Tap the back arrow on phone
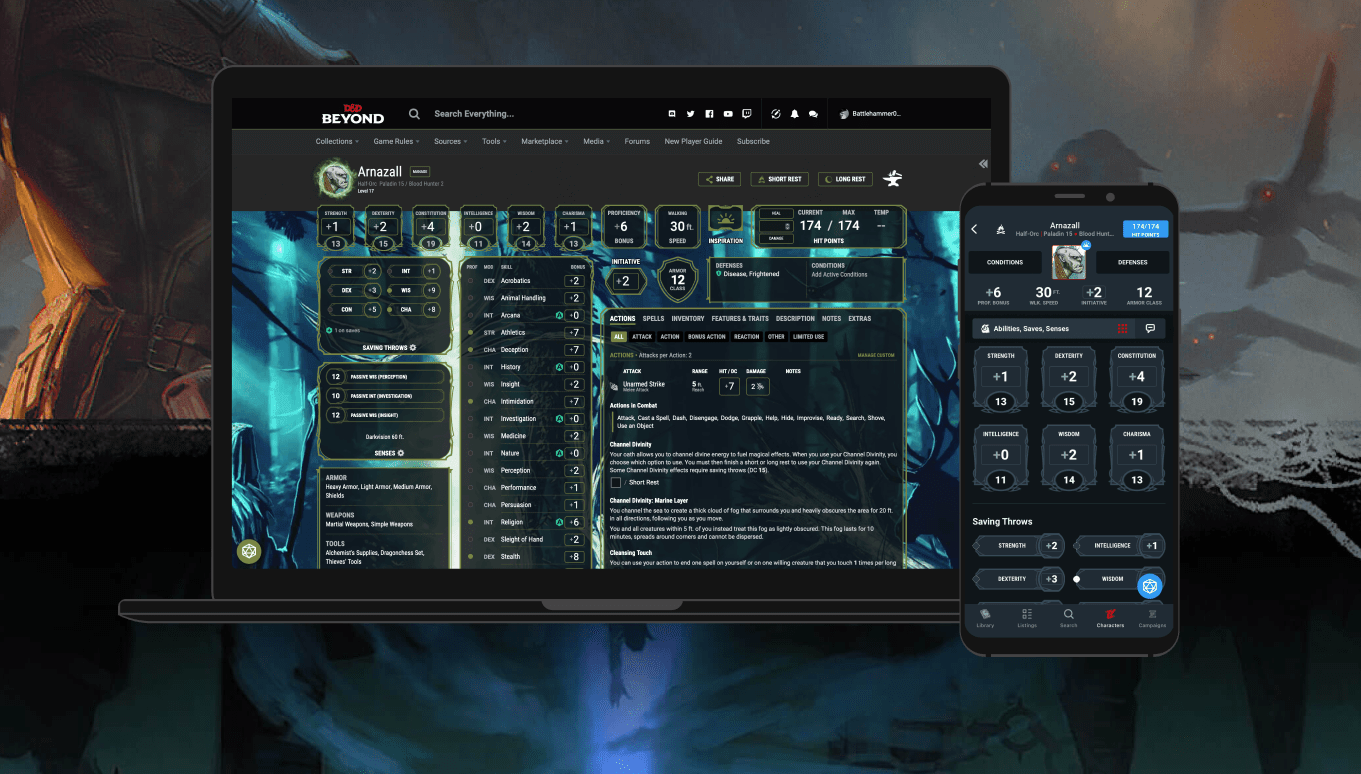1361x774 pixels. coord(975,229)
